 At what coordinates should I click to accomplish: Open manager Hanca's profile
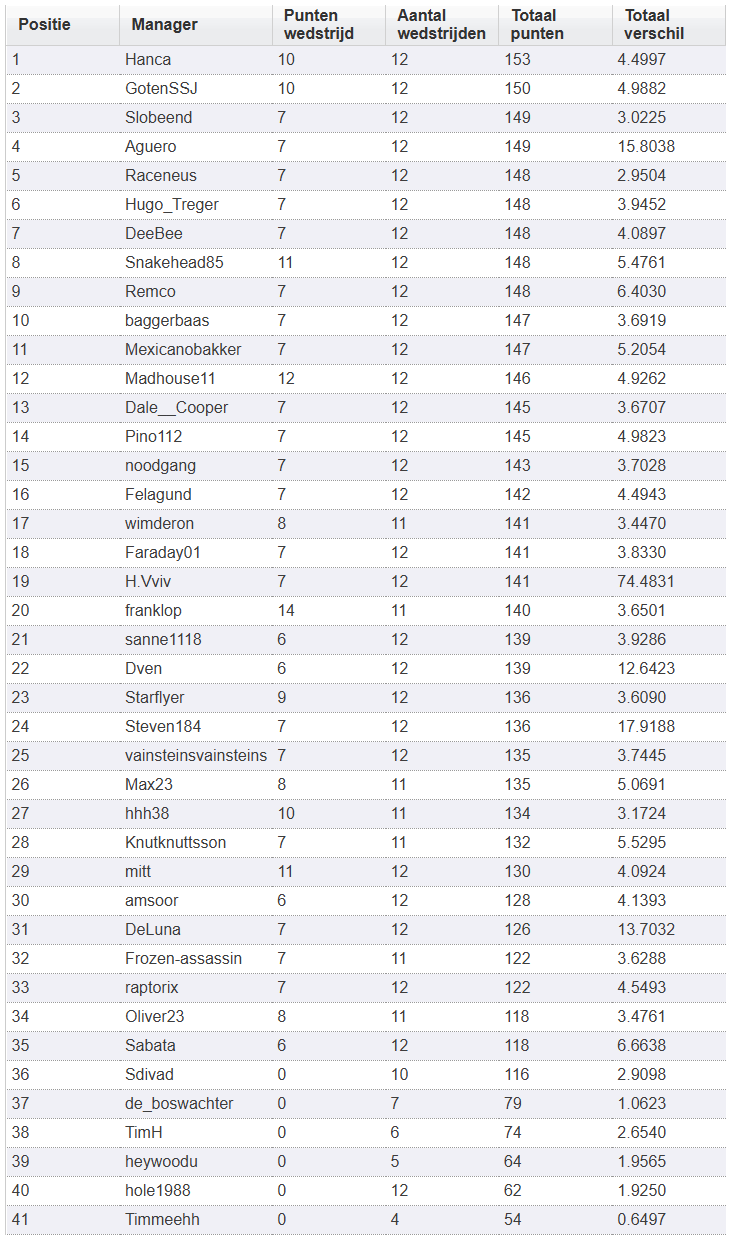(x=148, y=59)
